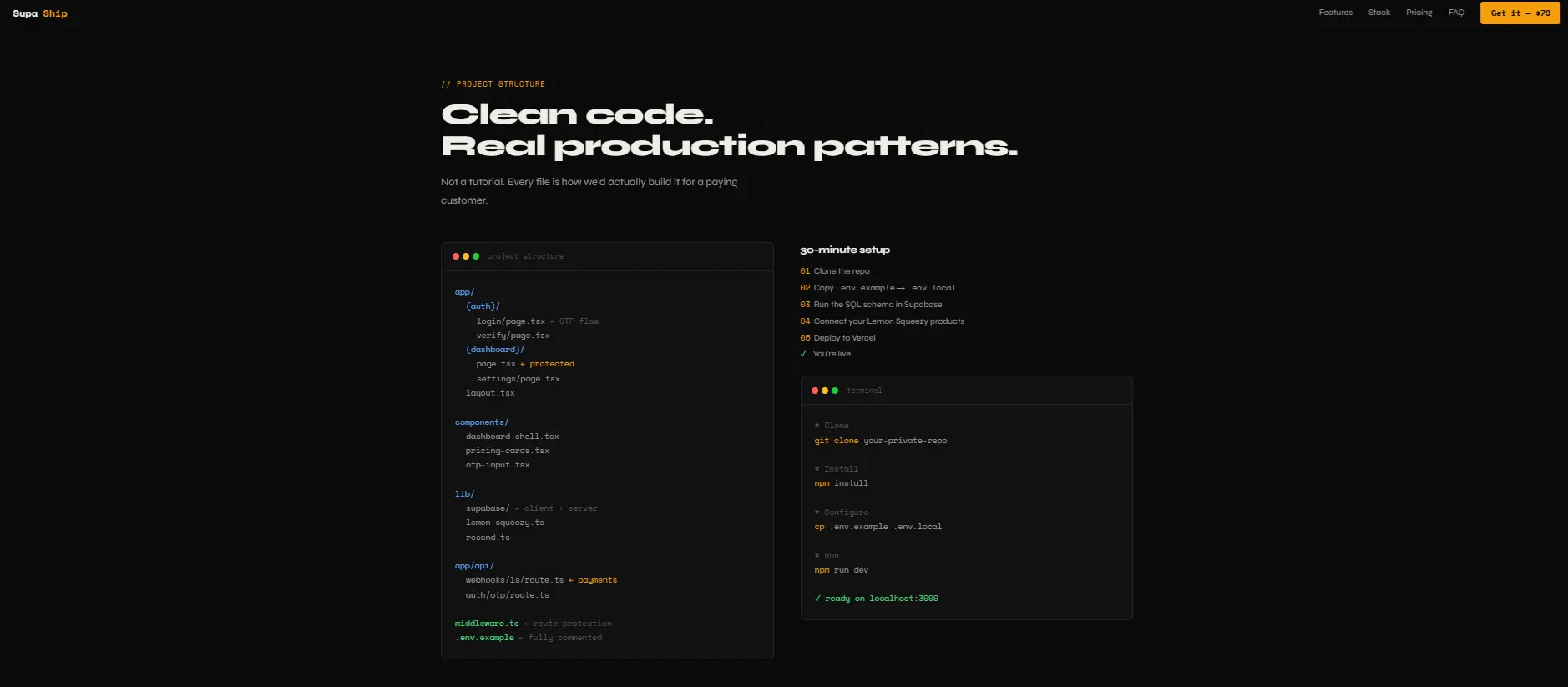The width and height of the screenshot is (1568, 687).
Task: Click the checkmark beside You're live
Action: [x=803, y=354]
